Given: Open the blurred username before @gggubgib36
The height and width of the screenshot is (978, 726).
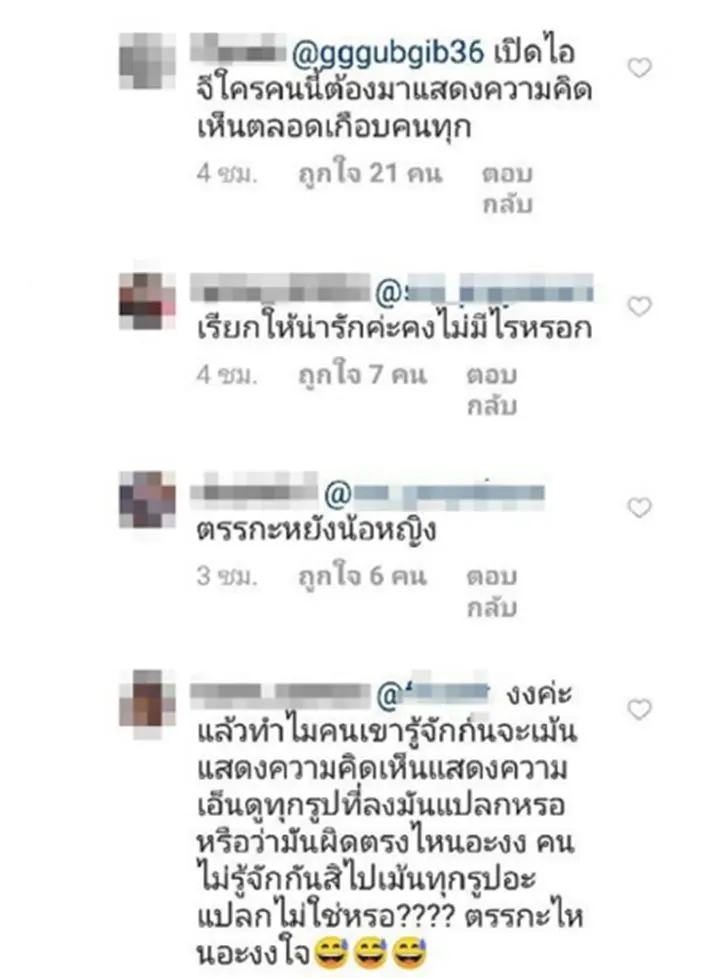Looking at the screenshot, I should (x=238, y=51).
